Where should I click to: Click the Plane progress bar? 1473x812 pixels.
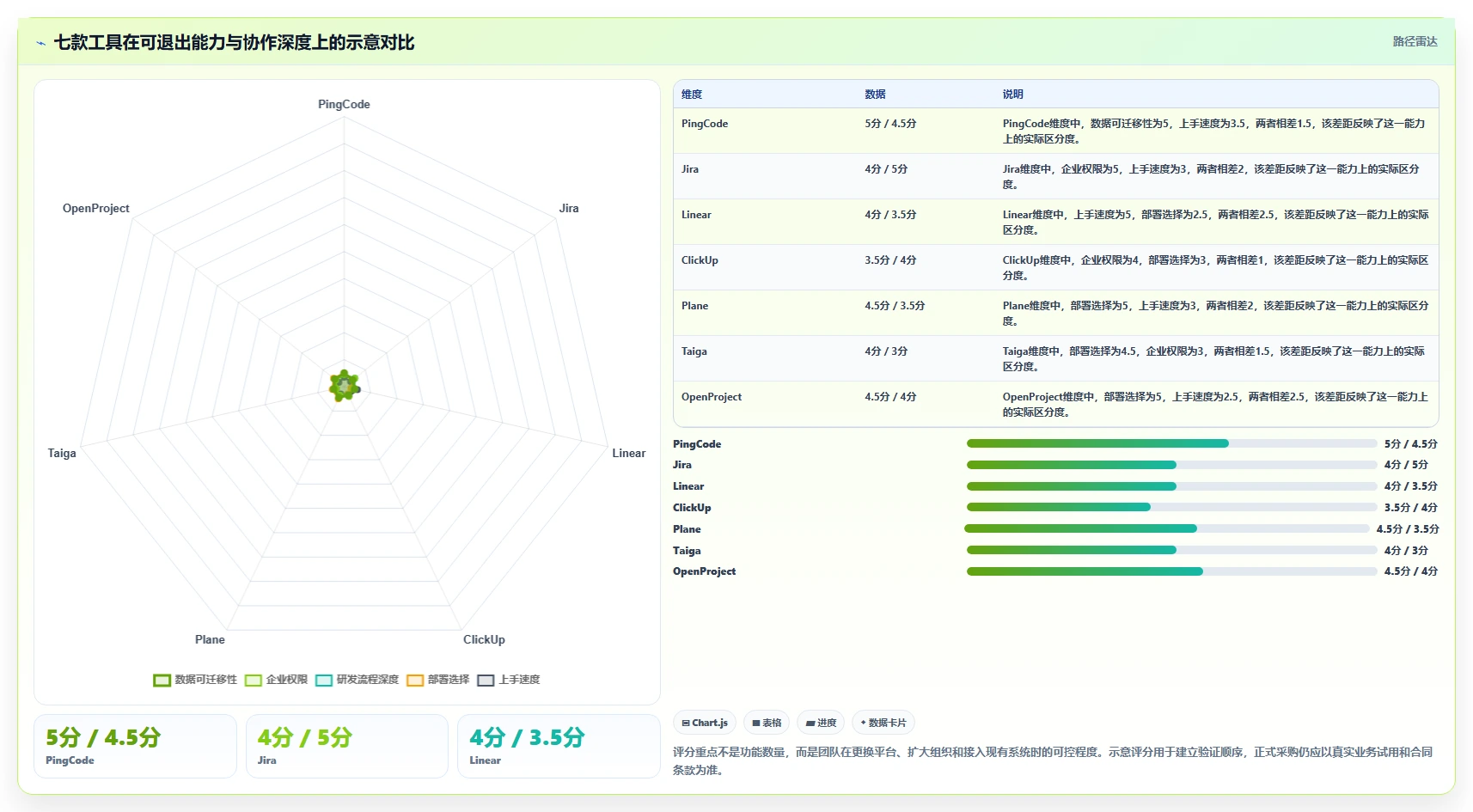pos(1167,528)
